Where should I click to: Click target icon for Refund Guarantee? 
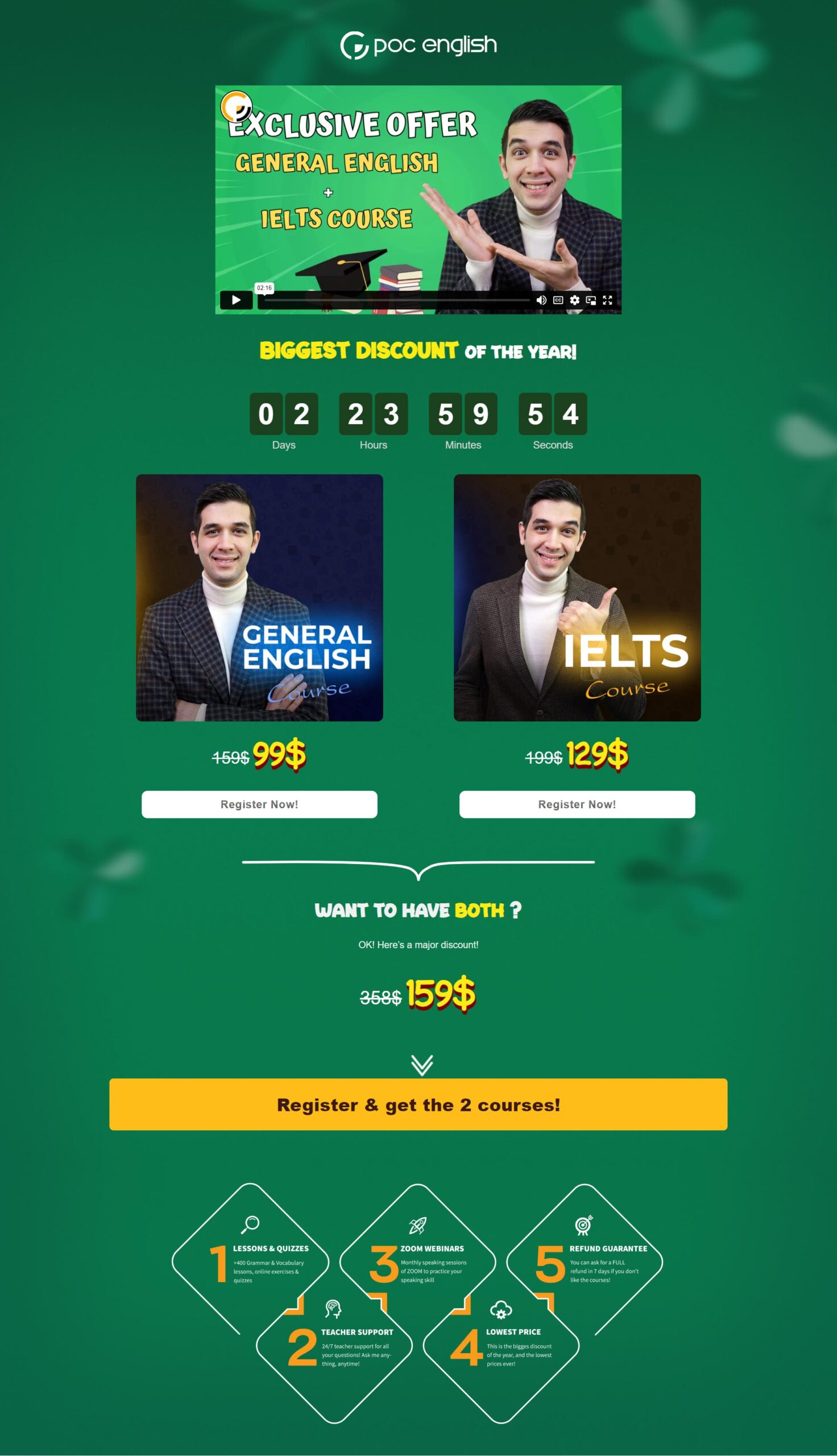point(583,1225)
